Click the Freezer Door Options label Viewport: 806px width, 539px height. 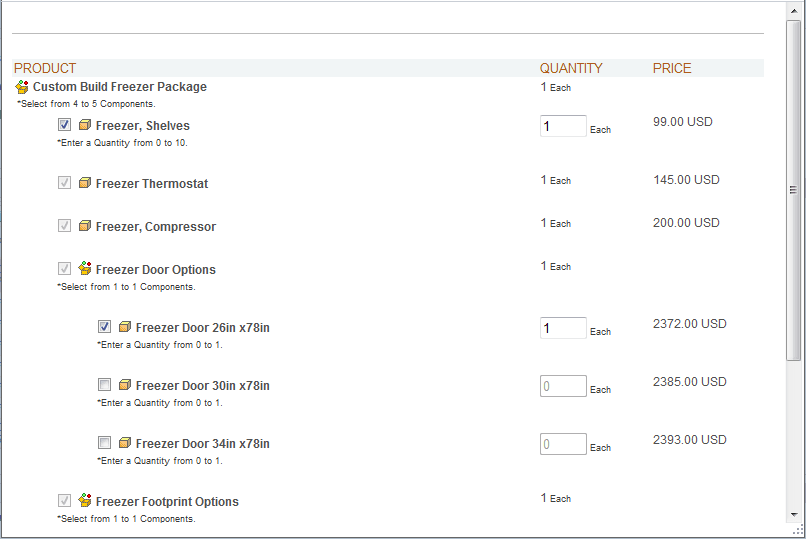click(x=156, y=270)
